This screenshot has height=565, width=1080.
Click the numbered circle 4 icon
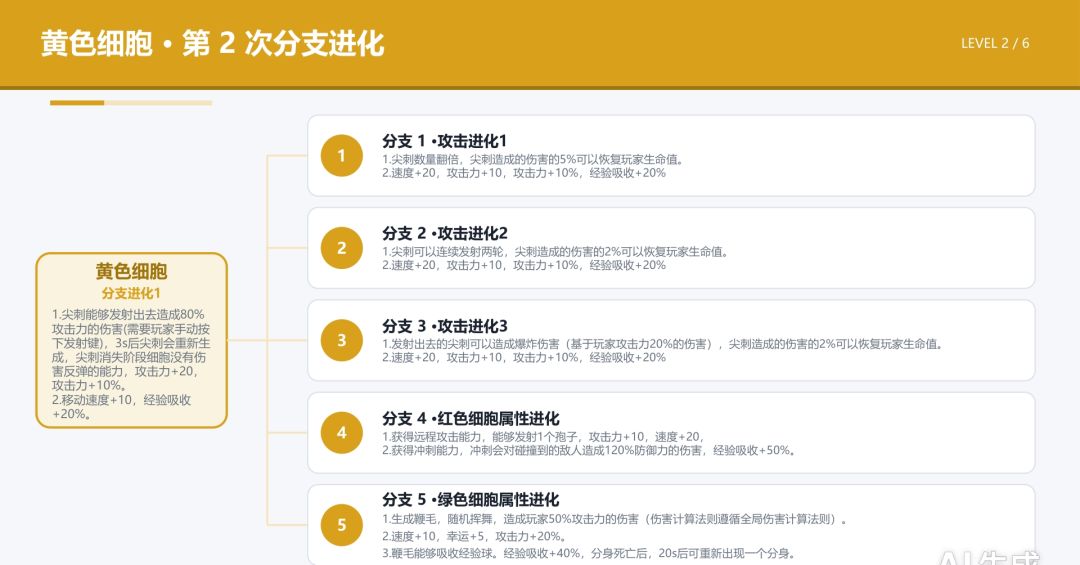pyautogui.click(x=342, y=433)
